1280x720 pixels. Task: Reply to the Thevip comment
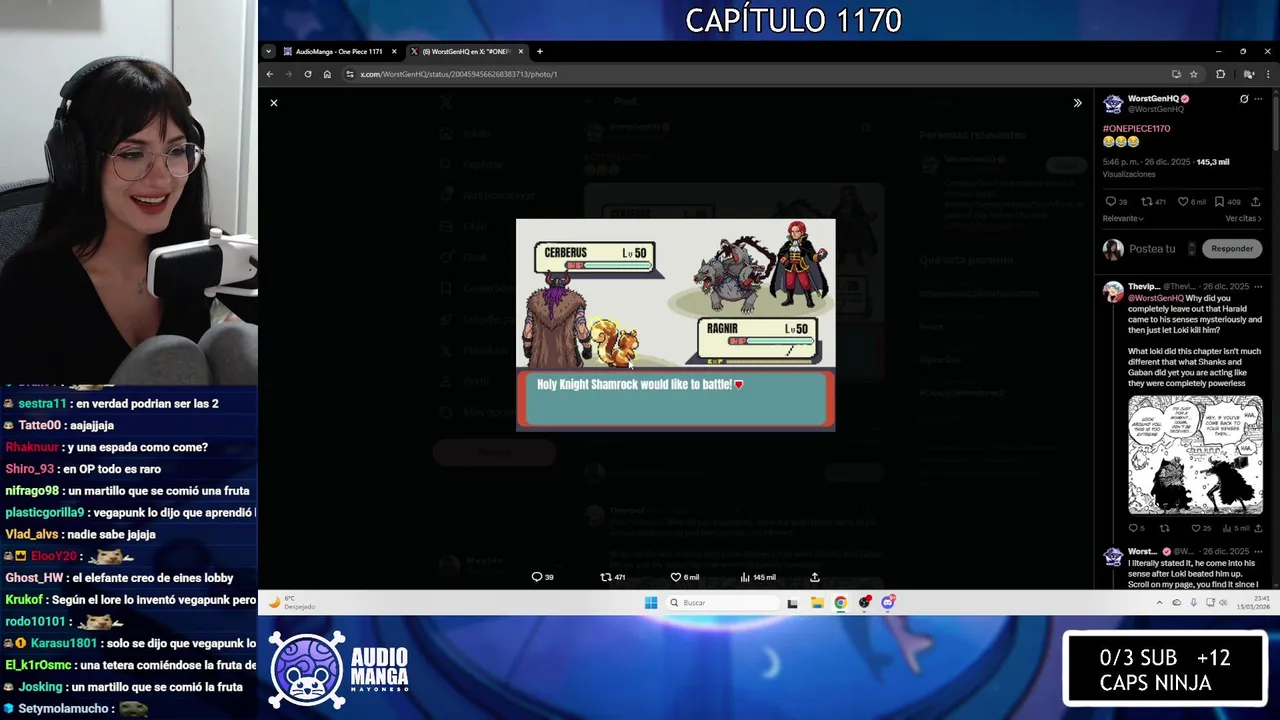(1136, 528)
